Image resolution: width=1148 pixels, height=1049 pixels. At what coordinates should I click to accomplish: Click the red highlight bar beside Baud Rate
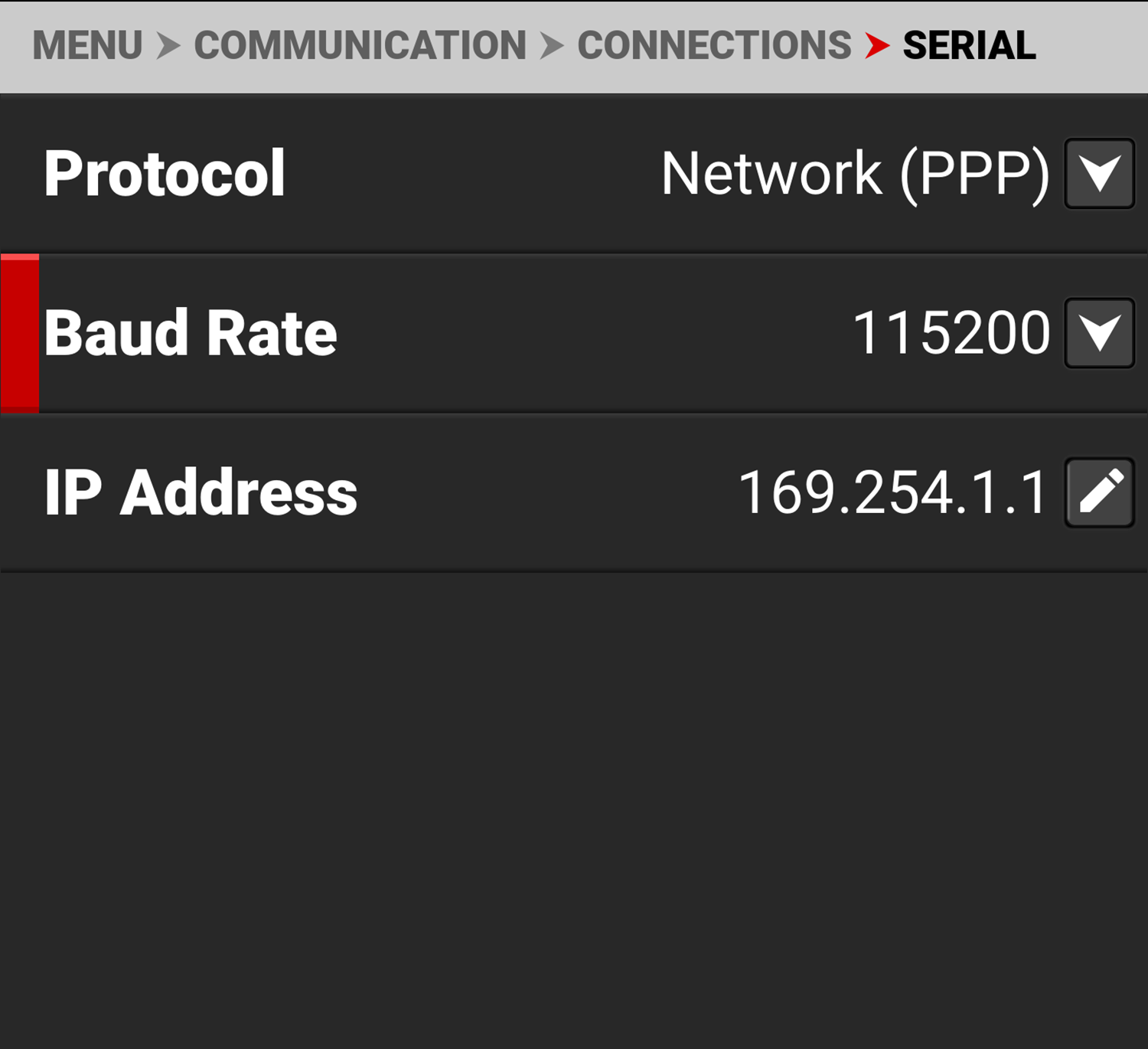pos(20,333)
